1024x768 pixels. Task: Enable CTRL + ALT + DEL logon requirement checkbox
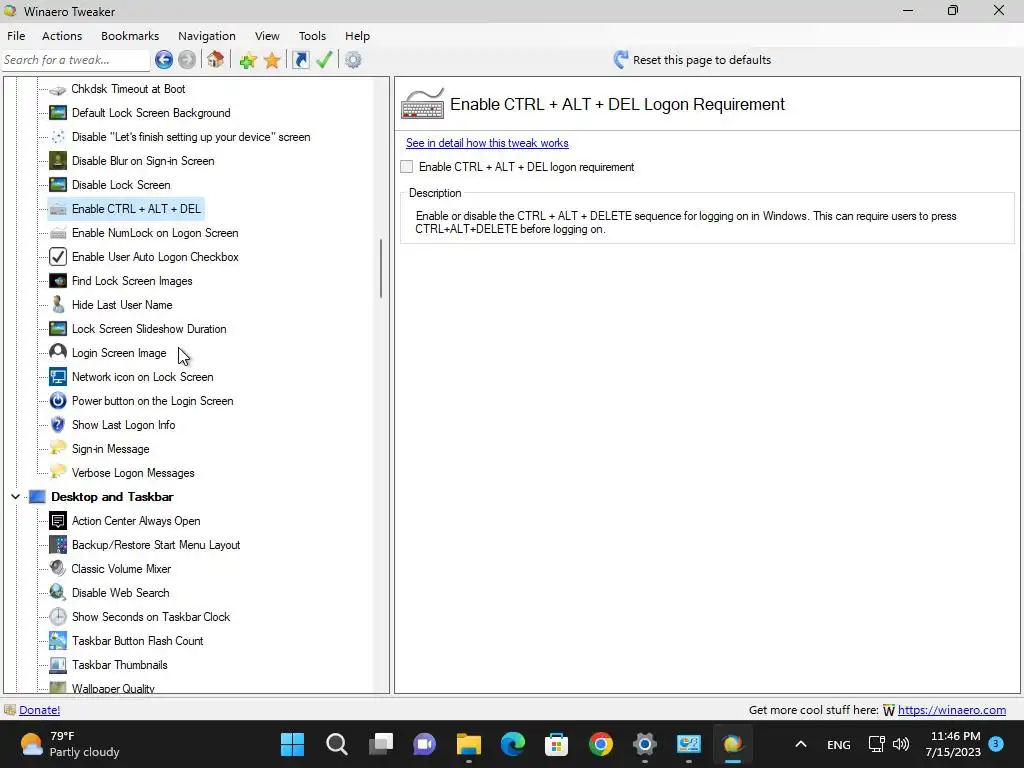(407, 167)
